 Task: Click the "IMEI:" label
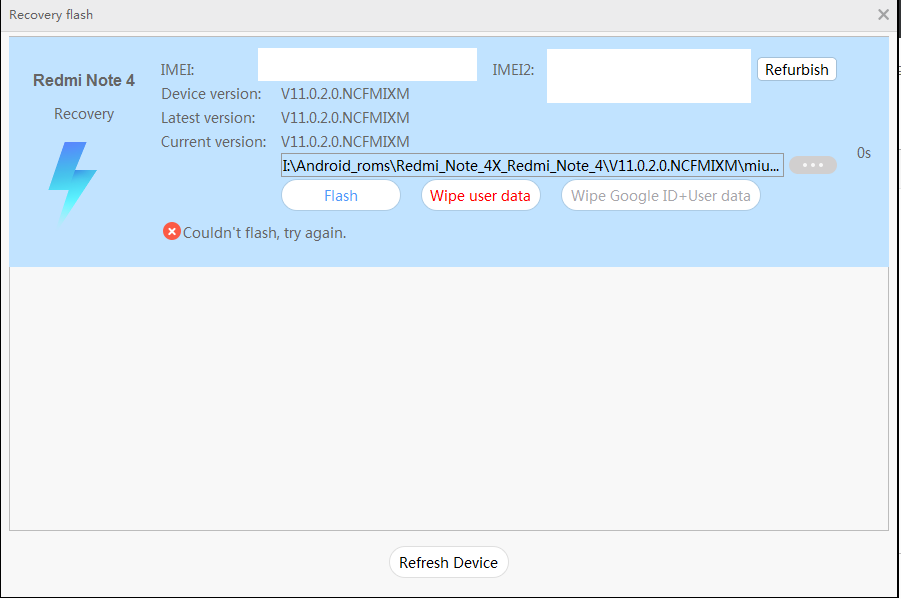178,70
